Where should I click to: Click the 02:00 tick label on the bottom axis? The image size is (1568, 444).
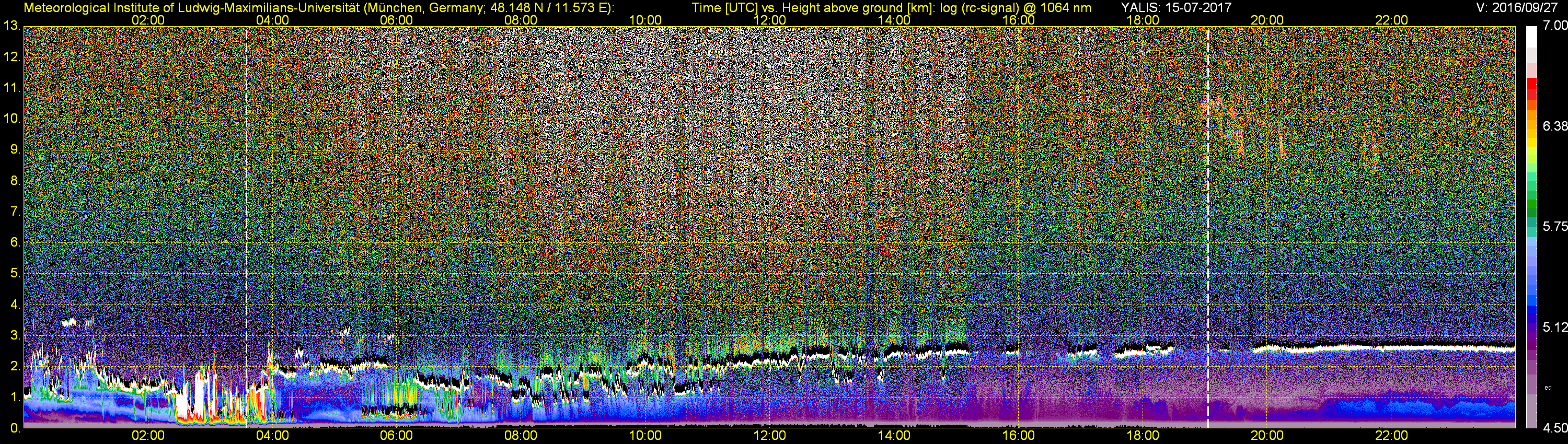point(148,436)
